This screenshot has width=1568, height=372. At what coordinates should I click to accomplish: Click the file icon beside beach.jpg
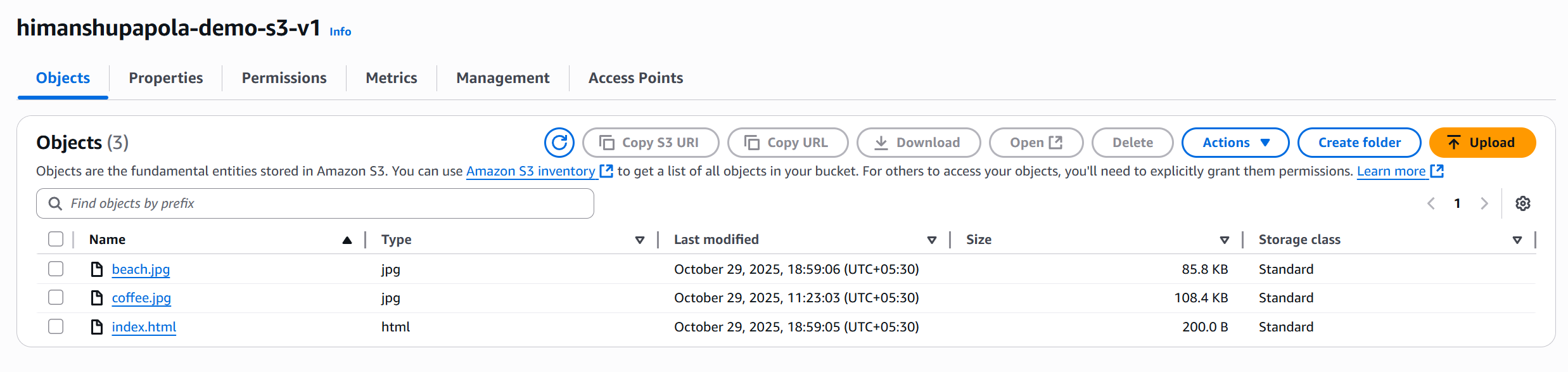pyautogui.click(x=97, y=269)
